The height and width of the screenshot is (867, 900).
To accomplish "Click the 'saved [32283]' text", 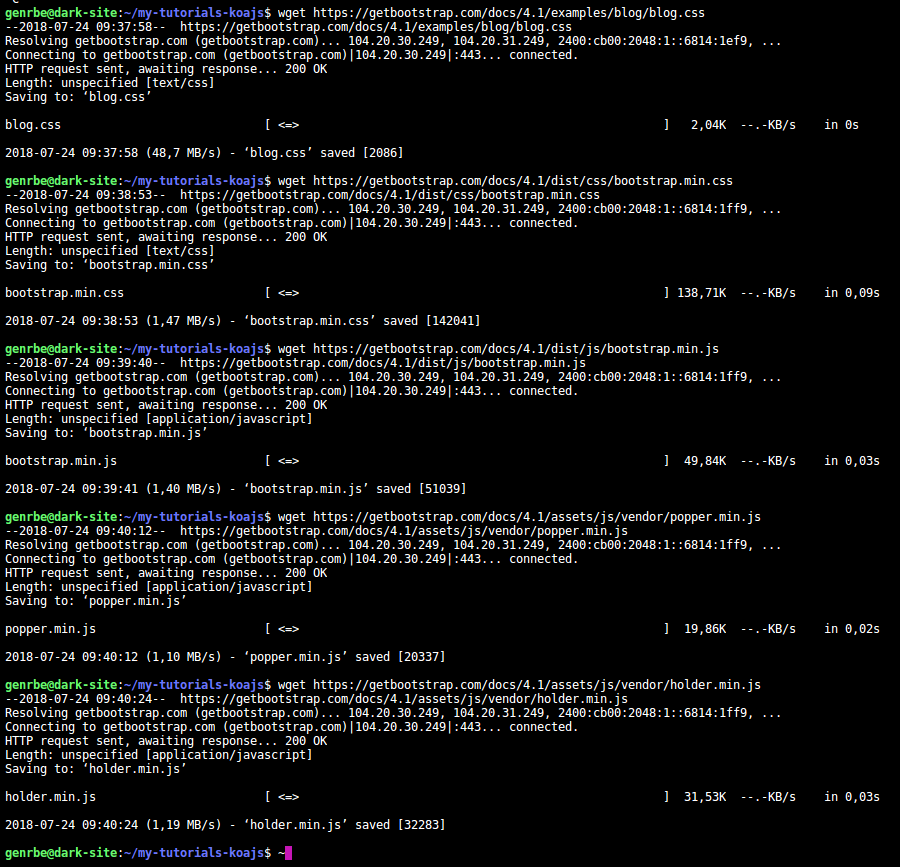I will click(x=400, y=825).
